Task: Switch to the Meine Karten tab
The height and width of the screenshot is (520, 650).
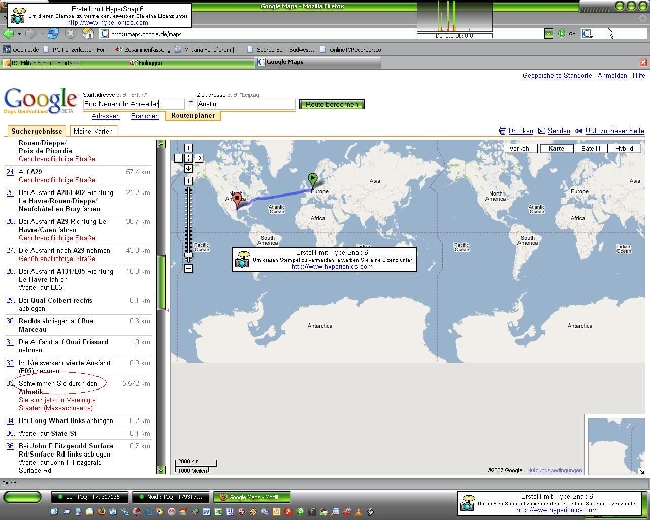Action: click(x=93, y=131)
